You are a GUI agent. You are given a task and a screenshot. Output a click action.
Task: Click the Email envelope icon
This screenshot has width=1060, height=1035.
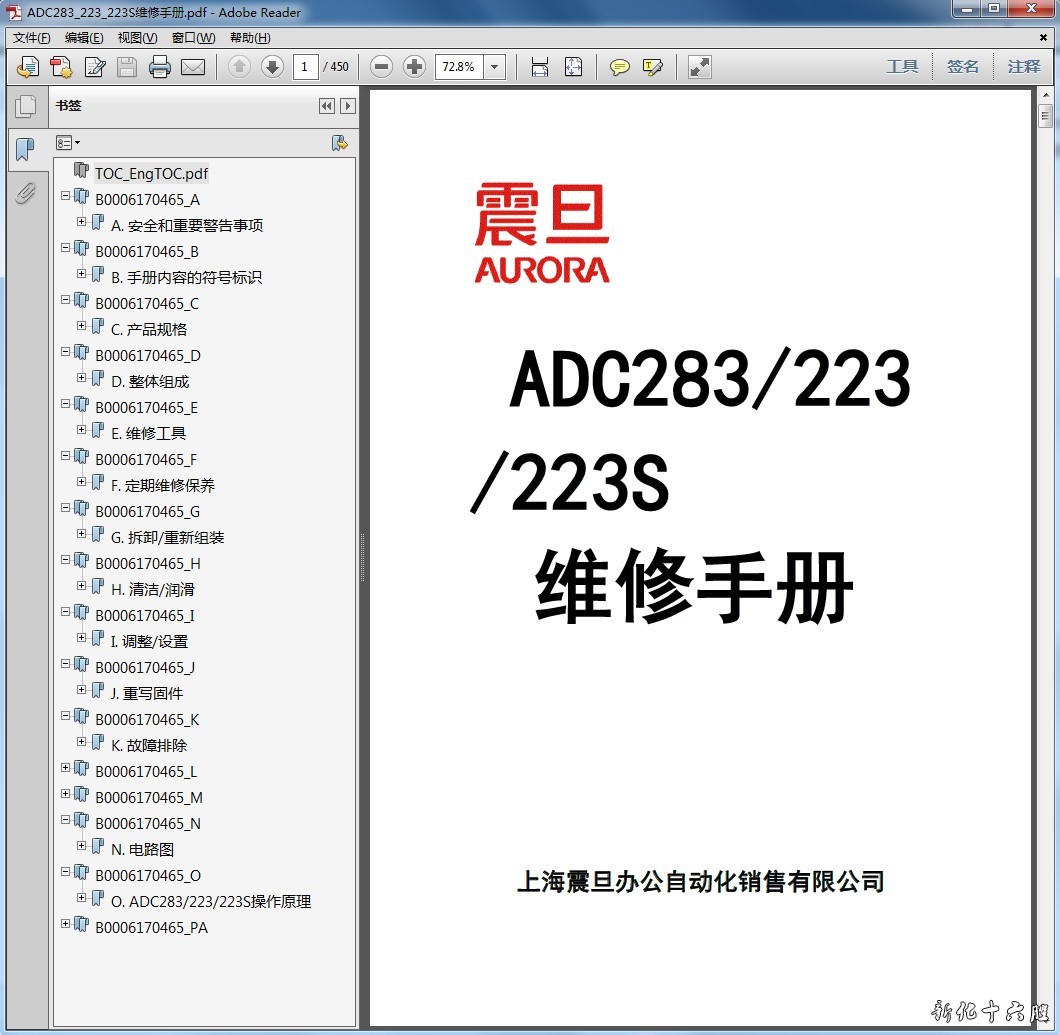(x=193, y=67)
